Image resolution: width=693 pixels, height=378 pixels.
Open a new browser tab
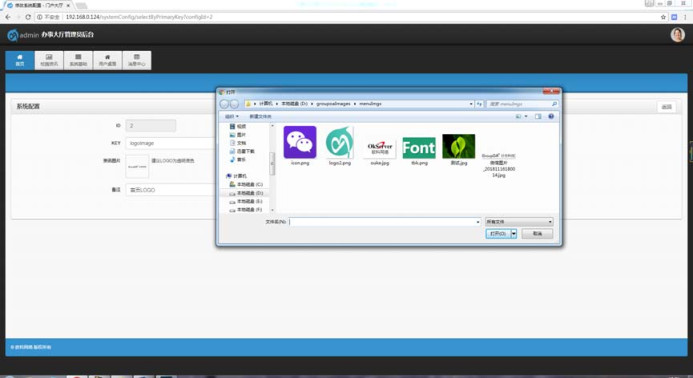(x=81, y=5)
